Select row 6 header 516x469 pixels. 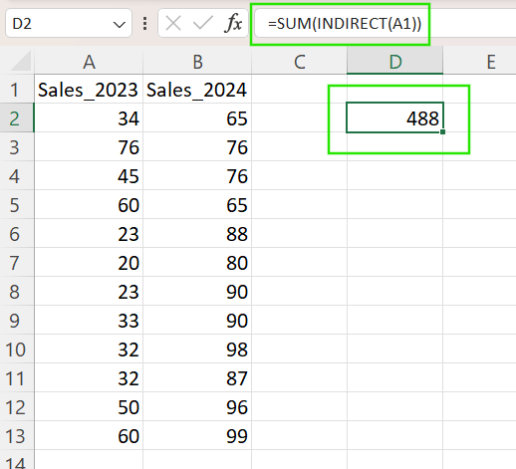pyautogui.click(x=17, y=234)
